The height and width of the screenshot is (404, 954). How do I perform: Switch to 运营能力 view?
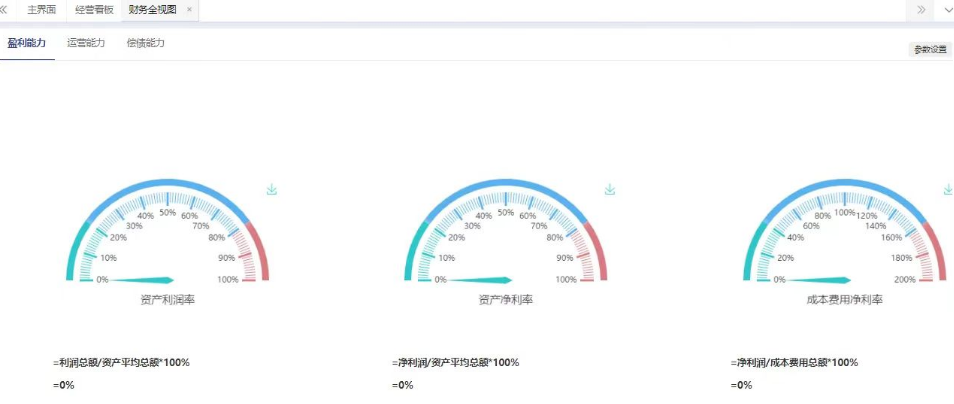86,44
